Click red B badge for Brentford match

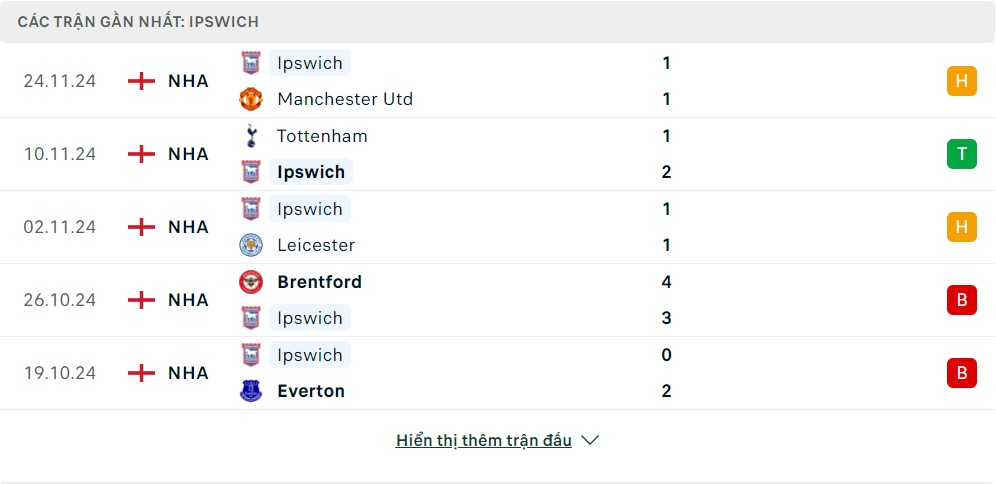(961, 300)
